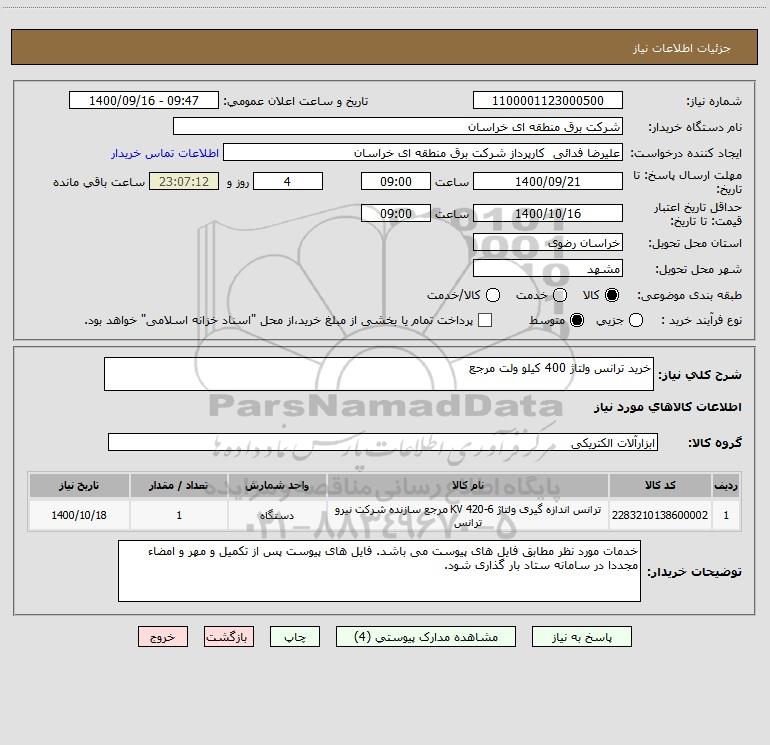Click the نام کالا column header
The image size is (770, 745).
point(468,485)
